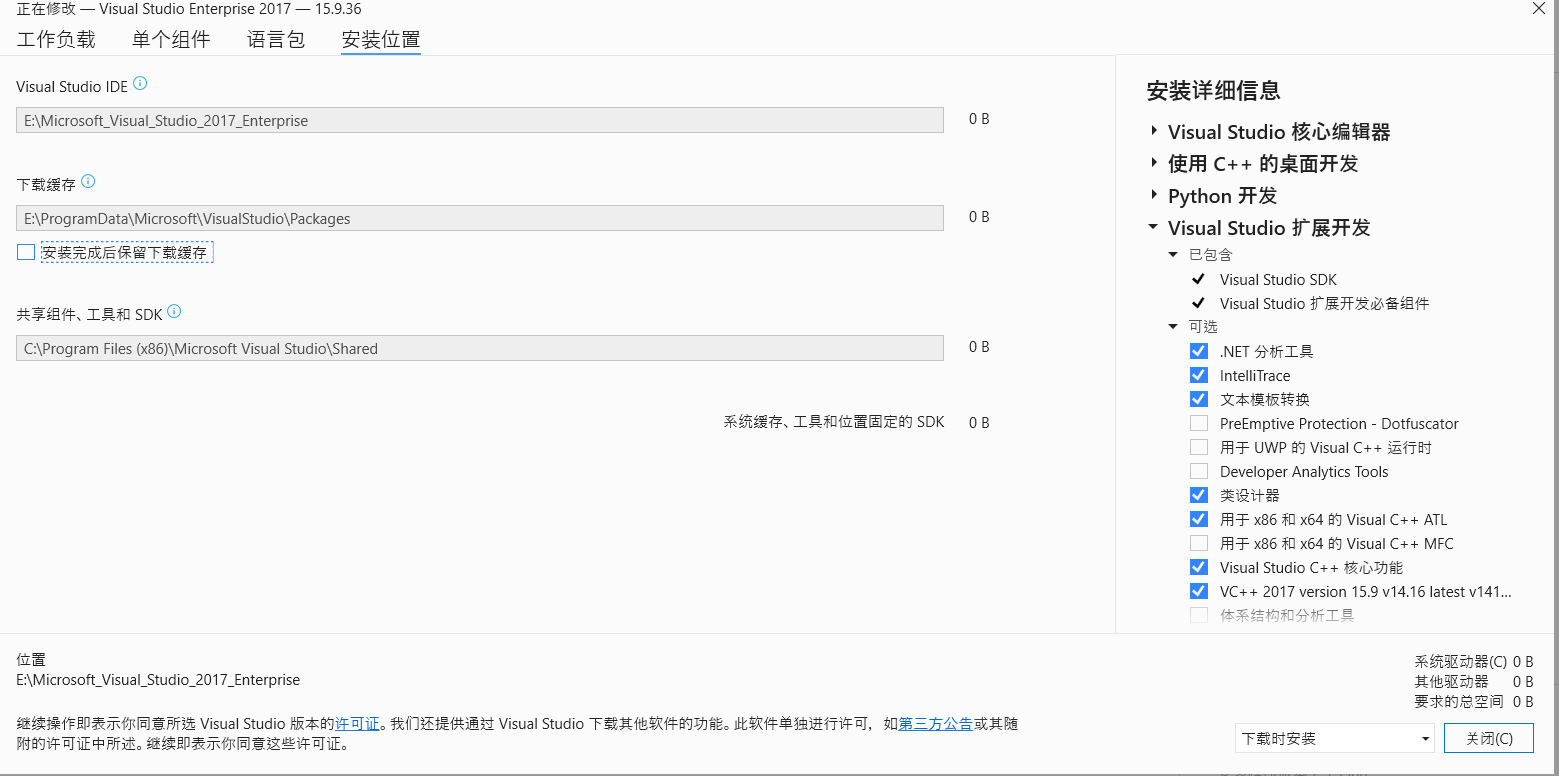Enable PreEmptive Protection - Dotfuscator checkbox

click(1199, 423)
